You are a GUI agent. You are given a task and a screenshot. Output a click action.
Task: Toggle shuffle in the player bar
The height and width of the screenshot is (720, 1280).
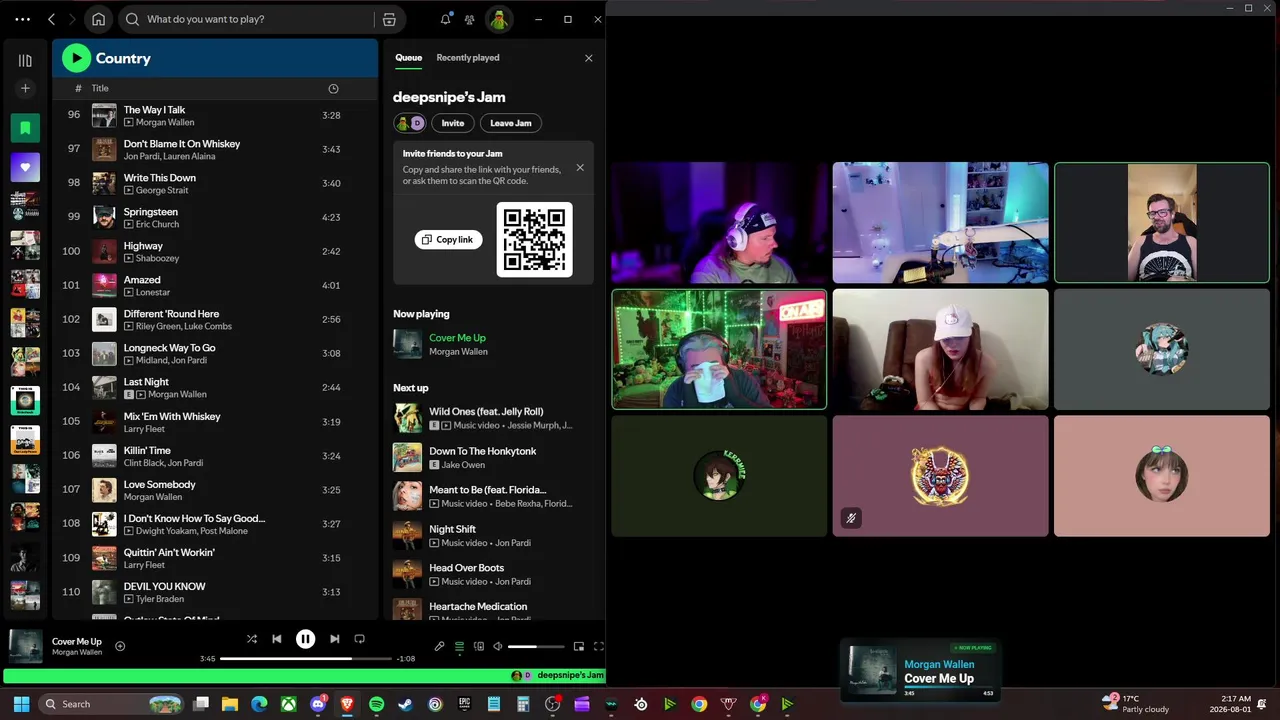(252, 639)
